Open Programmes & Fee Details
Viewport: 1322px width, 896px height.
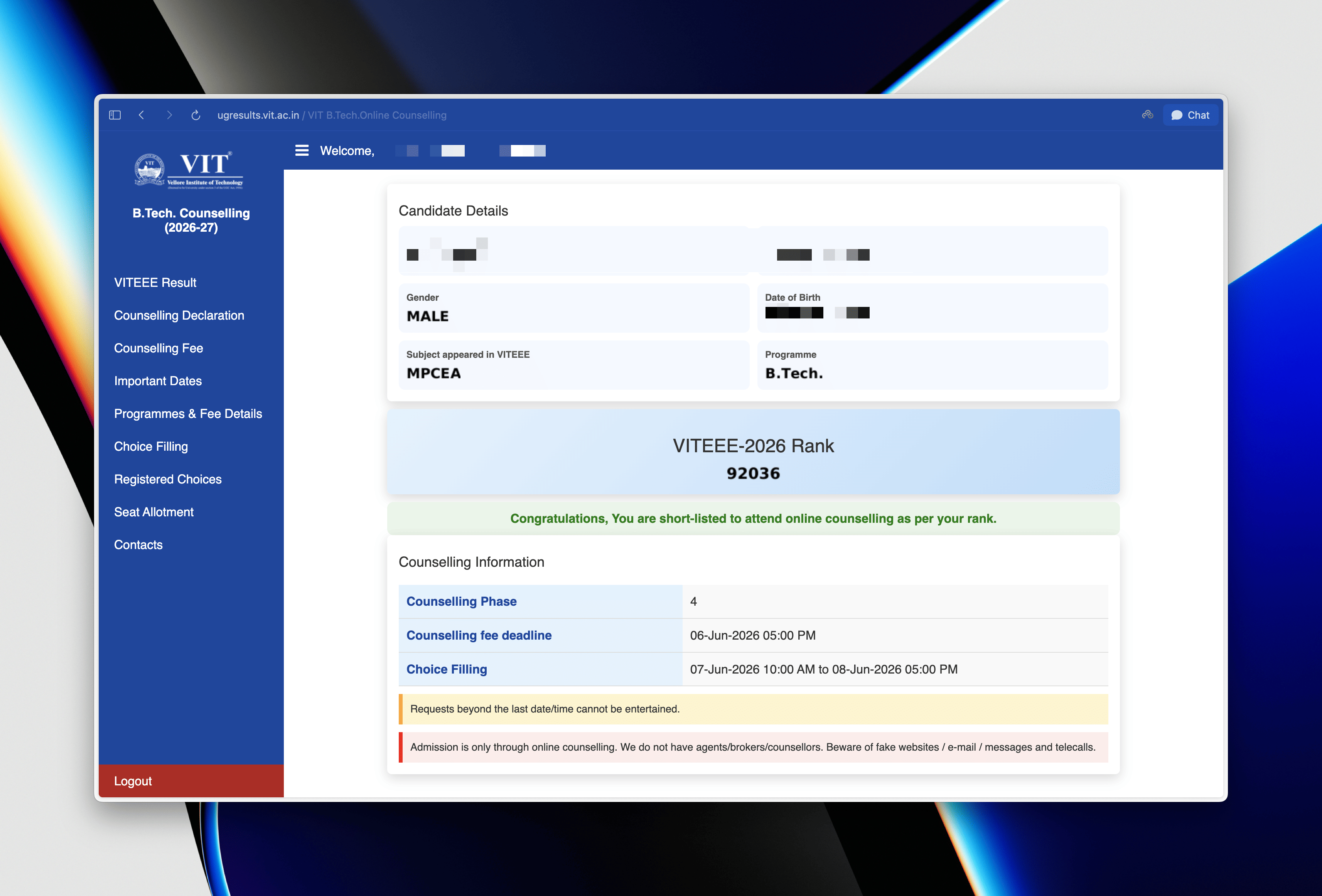(x=188, y=414)
